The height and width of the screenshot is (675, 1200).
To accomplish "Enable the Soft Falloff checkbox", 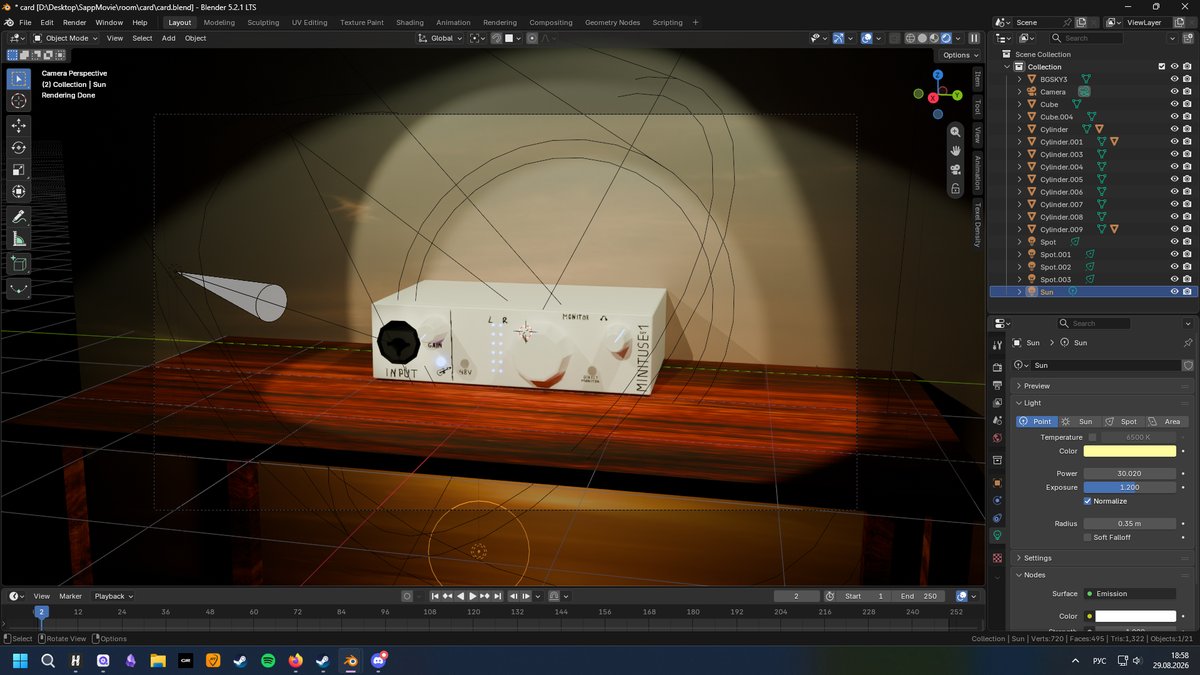I will (1088, 537).
